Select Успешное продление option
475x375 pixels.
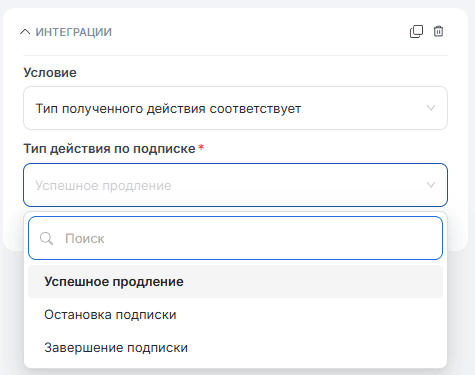(x=235, y=282)
